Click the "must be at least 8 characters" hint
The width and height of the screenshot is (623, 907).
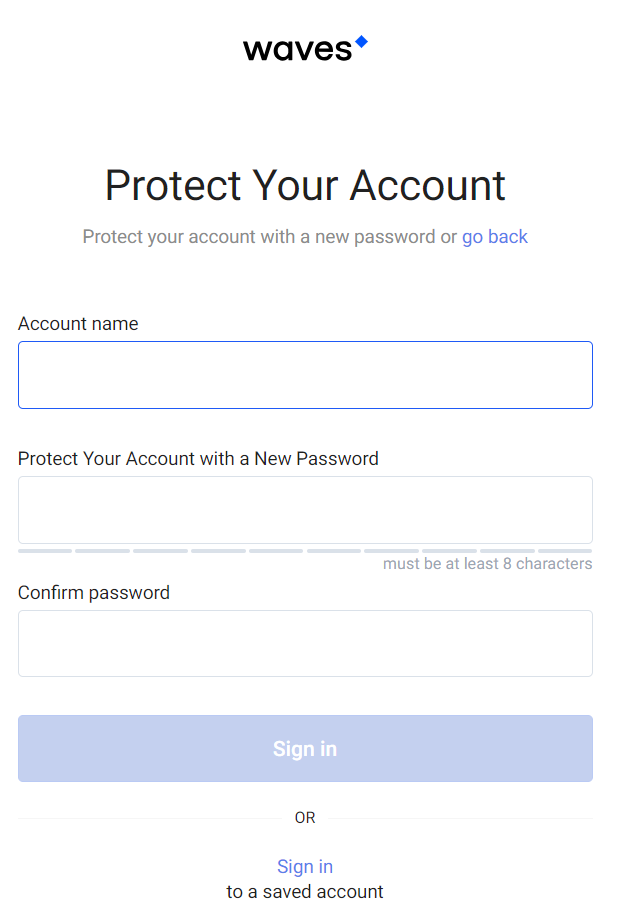(x=487, y=564)
